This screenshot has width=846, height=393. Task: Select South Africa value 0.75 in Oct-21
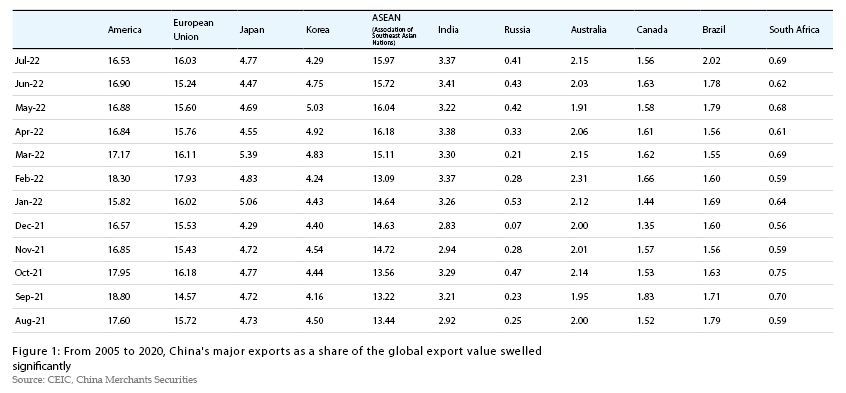777,273
